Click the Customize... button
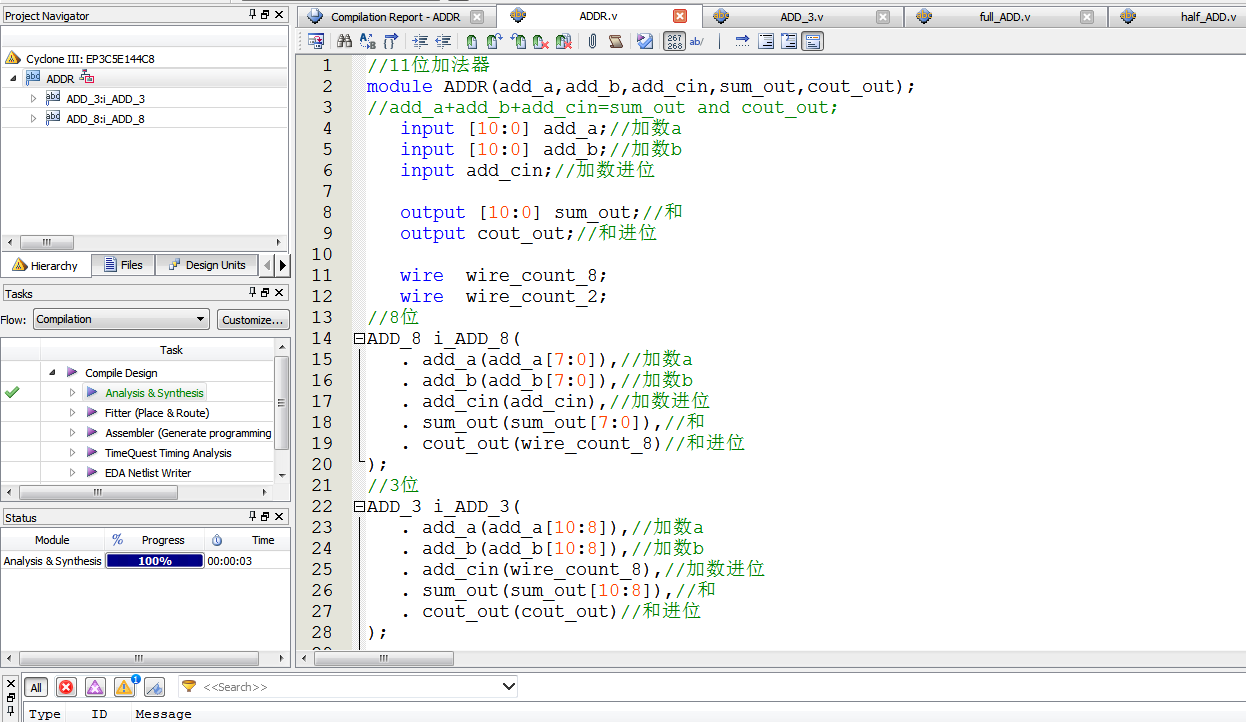Viewport: 1246px width, 722px height. point(254,320)
